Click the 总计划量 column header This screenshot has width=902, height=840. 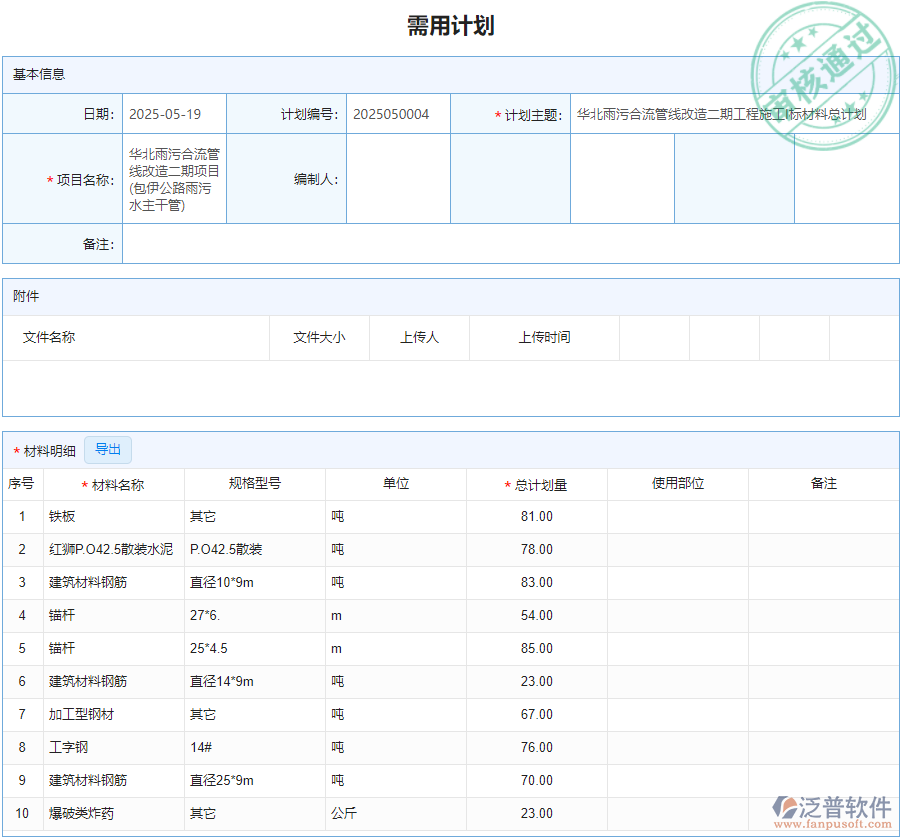tap(537, 483)
